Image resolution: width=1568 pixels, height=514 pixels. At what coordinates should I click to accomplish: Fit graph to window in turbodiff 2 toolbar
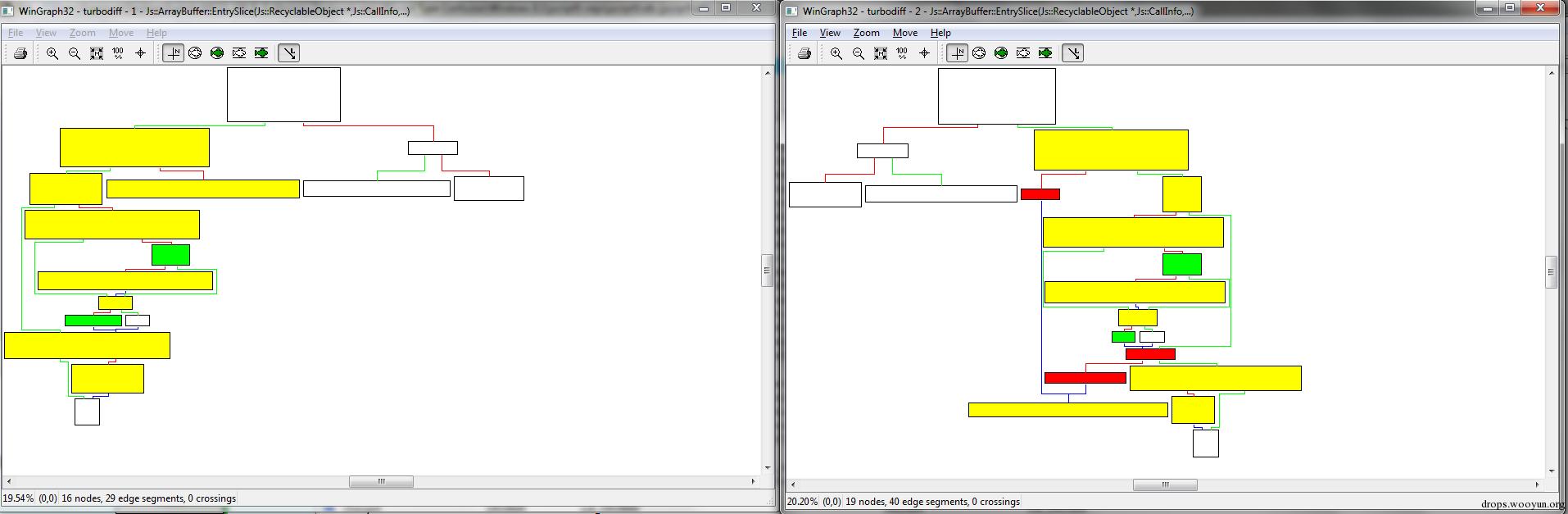(x=881, y=53)
